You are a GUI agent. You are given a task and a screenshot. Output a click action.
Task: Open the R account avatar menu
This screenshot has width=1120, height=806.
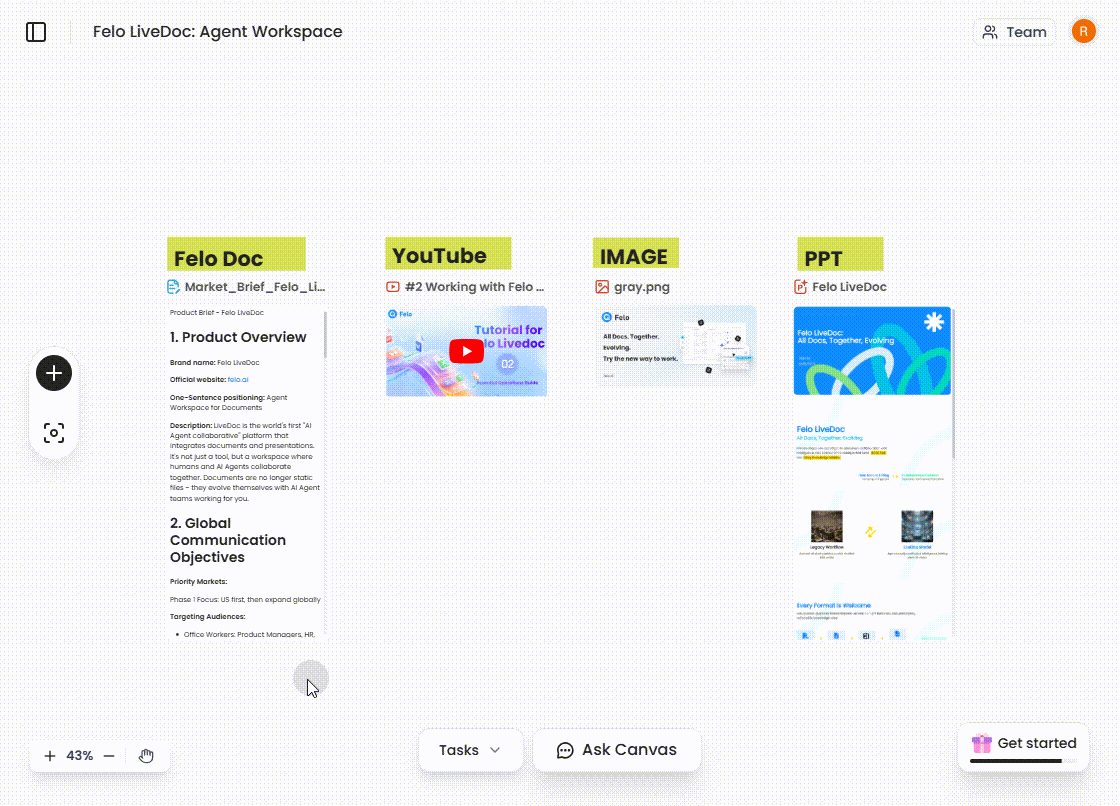pyautogui.click(x=1083, y=31)
